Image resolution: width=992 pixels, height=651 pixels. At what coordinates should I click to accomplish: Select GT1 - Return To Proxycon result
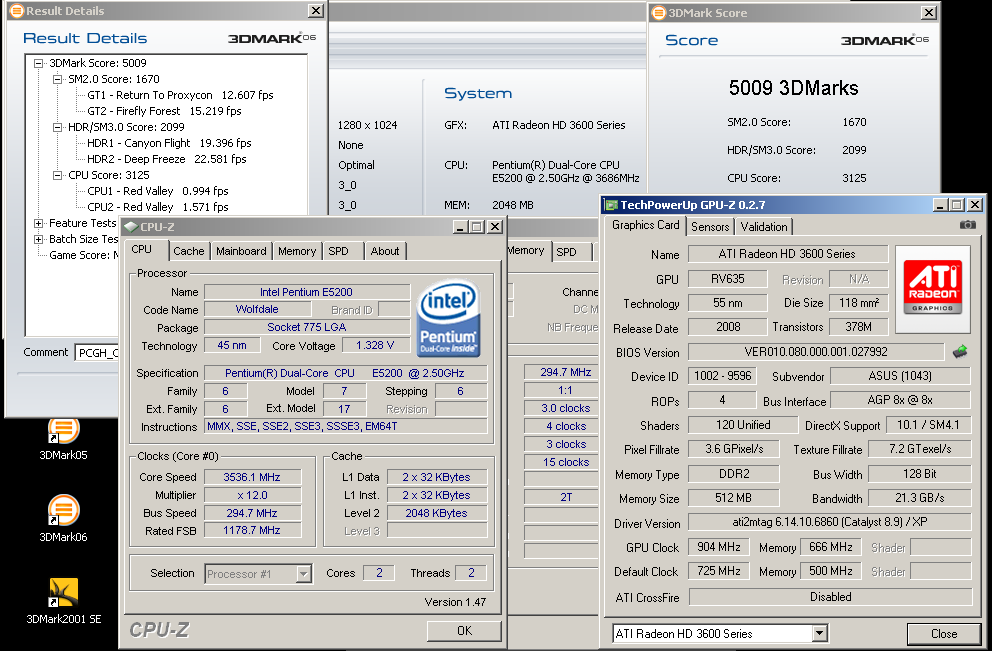tap(180, 95)
